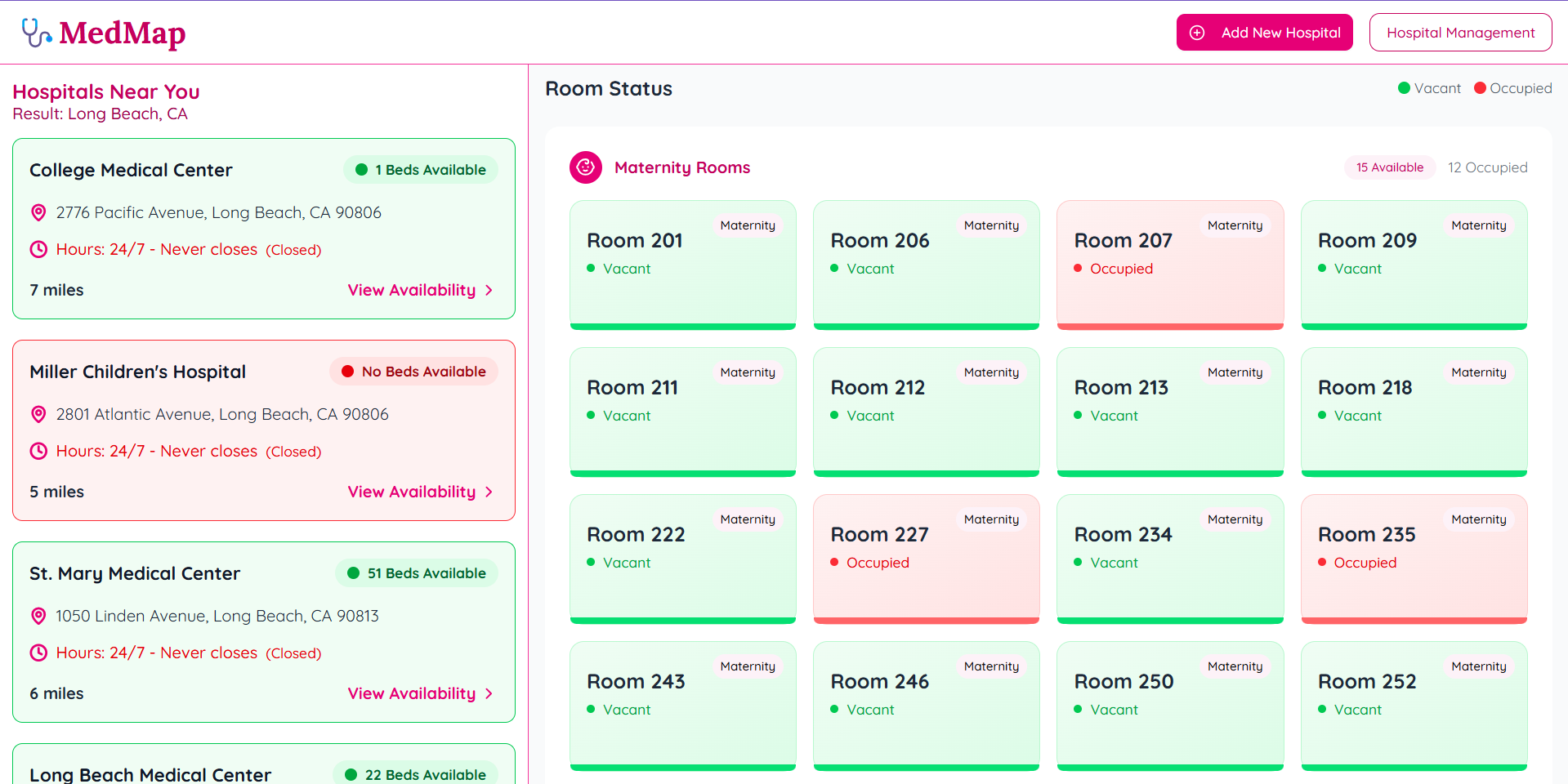Click the Maternity tag on Room 218
Image resolution: width=1568 pixels, height=784 pixels.
(x=1479, y=372)
